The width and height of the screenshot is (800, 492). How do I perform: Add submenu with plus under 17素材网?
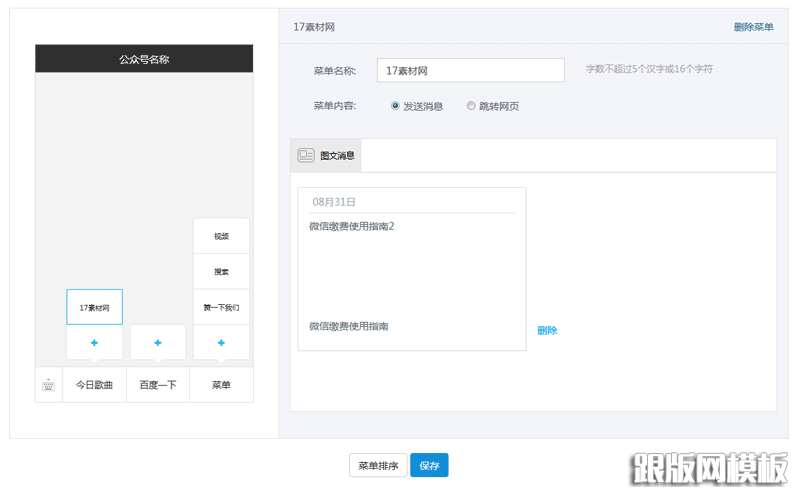[x=94, y=342]
